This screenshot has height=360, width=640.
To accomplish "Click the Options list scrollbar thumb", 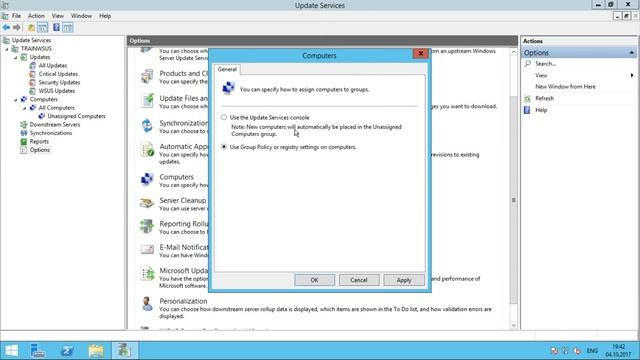I will click(x=513, y=200).
